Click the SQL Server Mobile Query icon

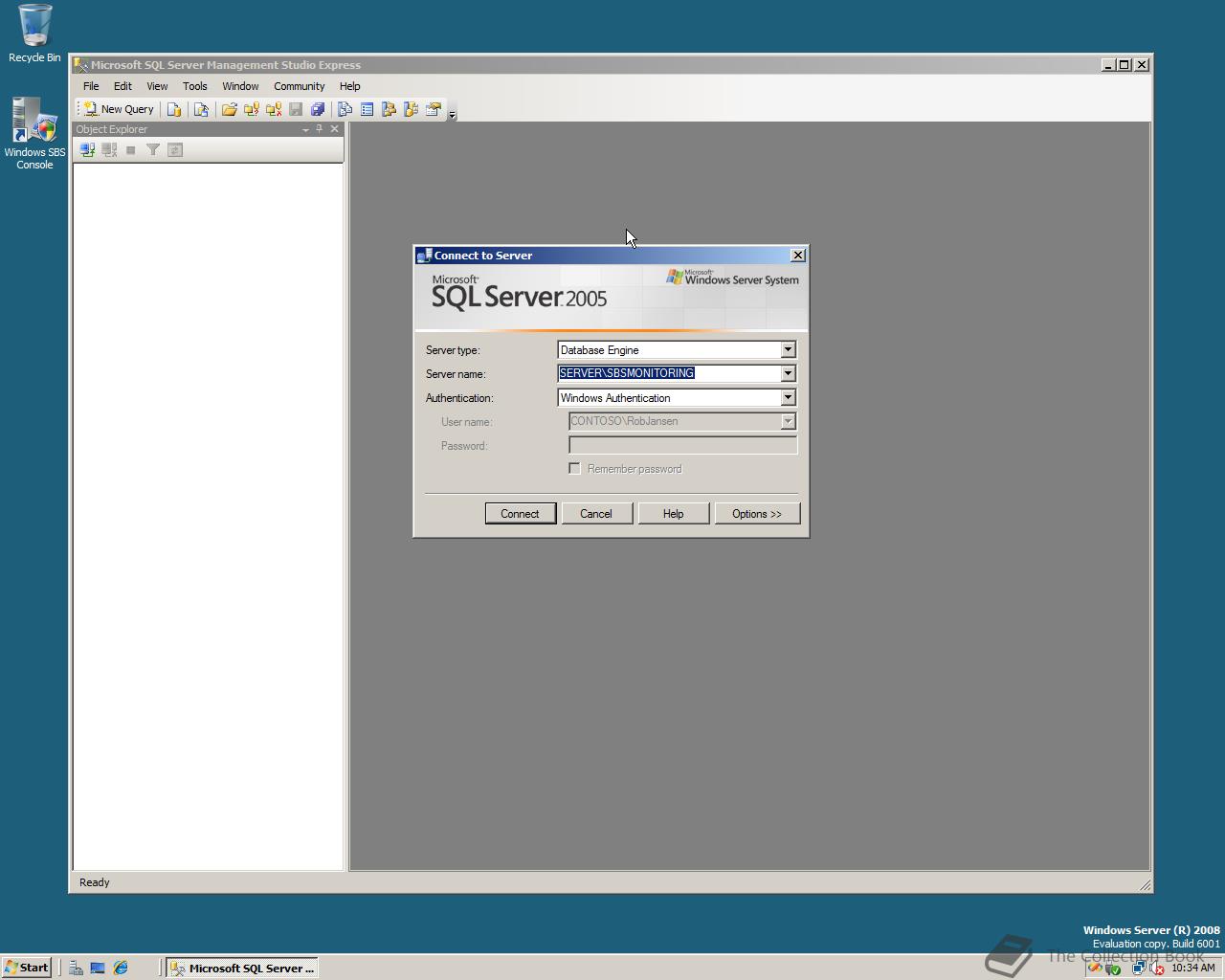click(201, 109)
